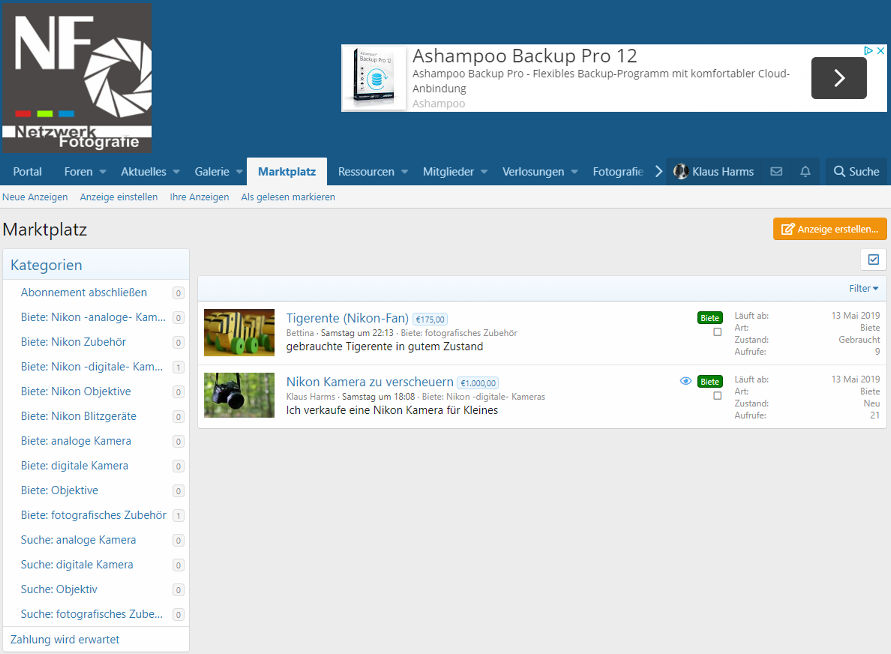Click the watched eye icon on Nikon Kamera listing
The height and width of the screenshot is (654, 891).
686,381
